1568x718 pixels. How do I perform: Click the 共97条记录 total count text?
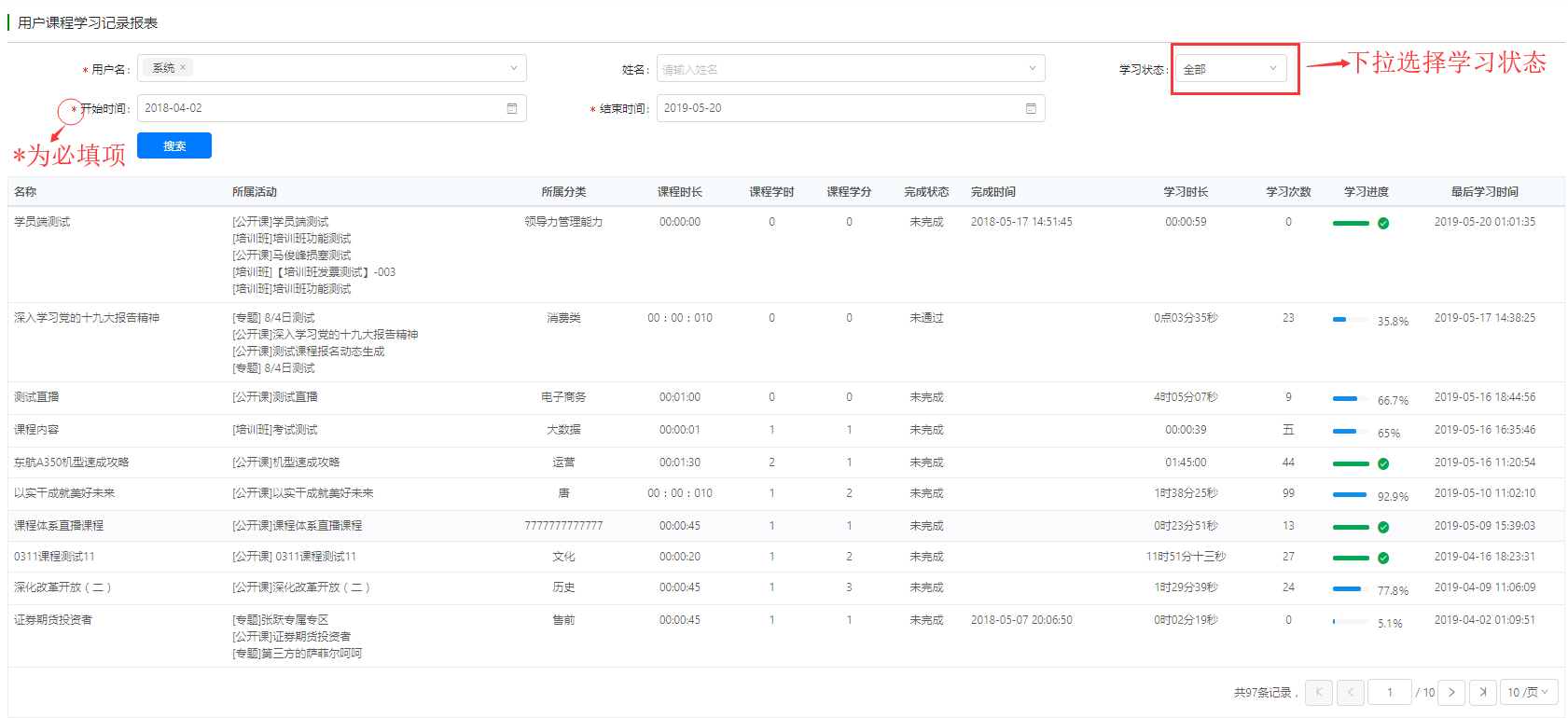pyautogui.click(x=1266, y=693)
